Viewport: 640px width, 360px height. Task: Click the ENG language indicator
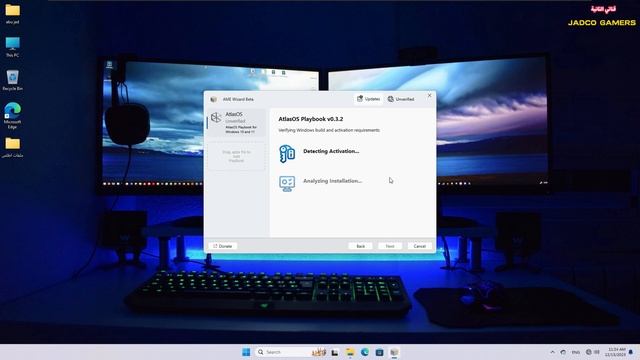point(576,352)
